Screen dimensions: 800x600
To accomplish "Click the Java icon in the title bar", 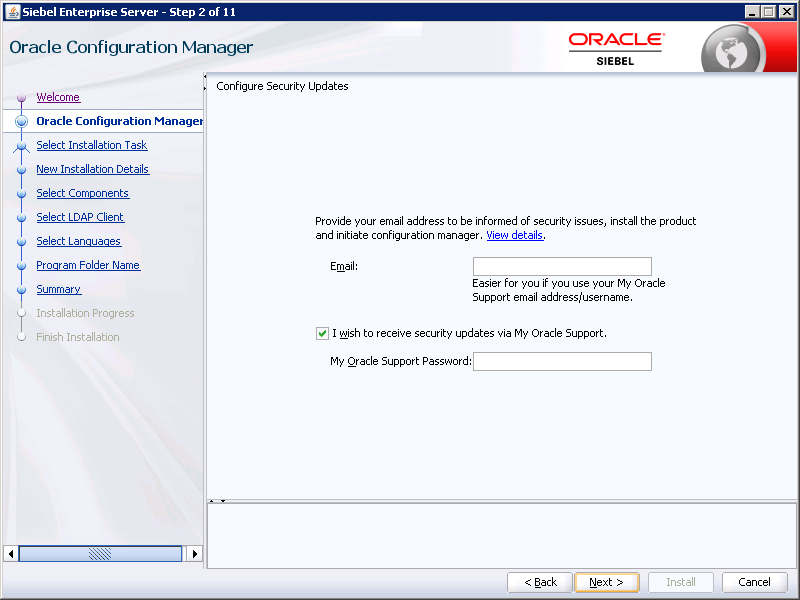I will (x=12, y=11).
